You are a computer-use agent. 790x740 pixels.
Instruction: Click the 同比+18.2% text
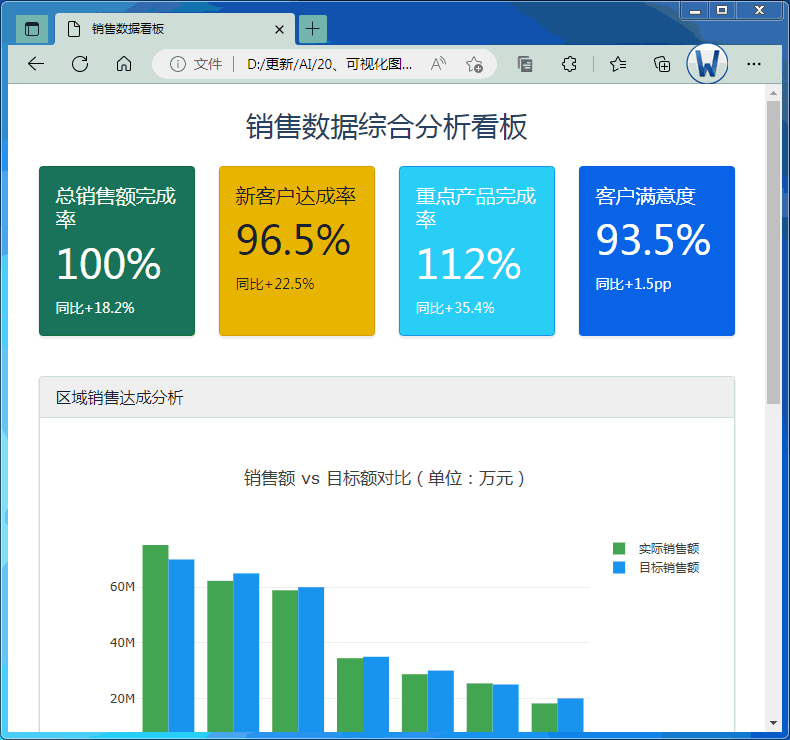95,308
